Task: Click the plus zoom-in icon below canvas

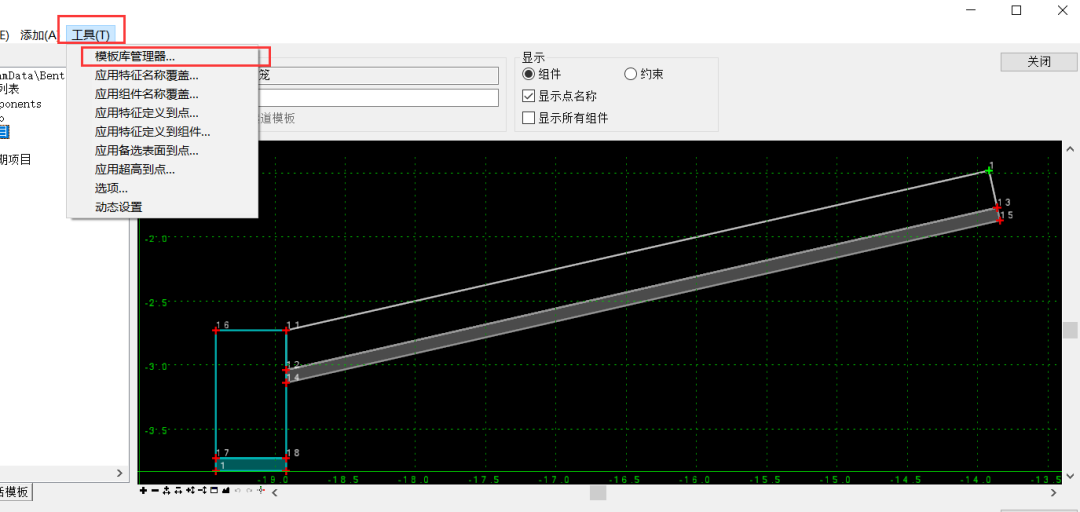Action: [x=143, y=490]
